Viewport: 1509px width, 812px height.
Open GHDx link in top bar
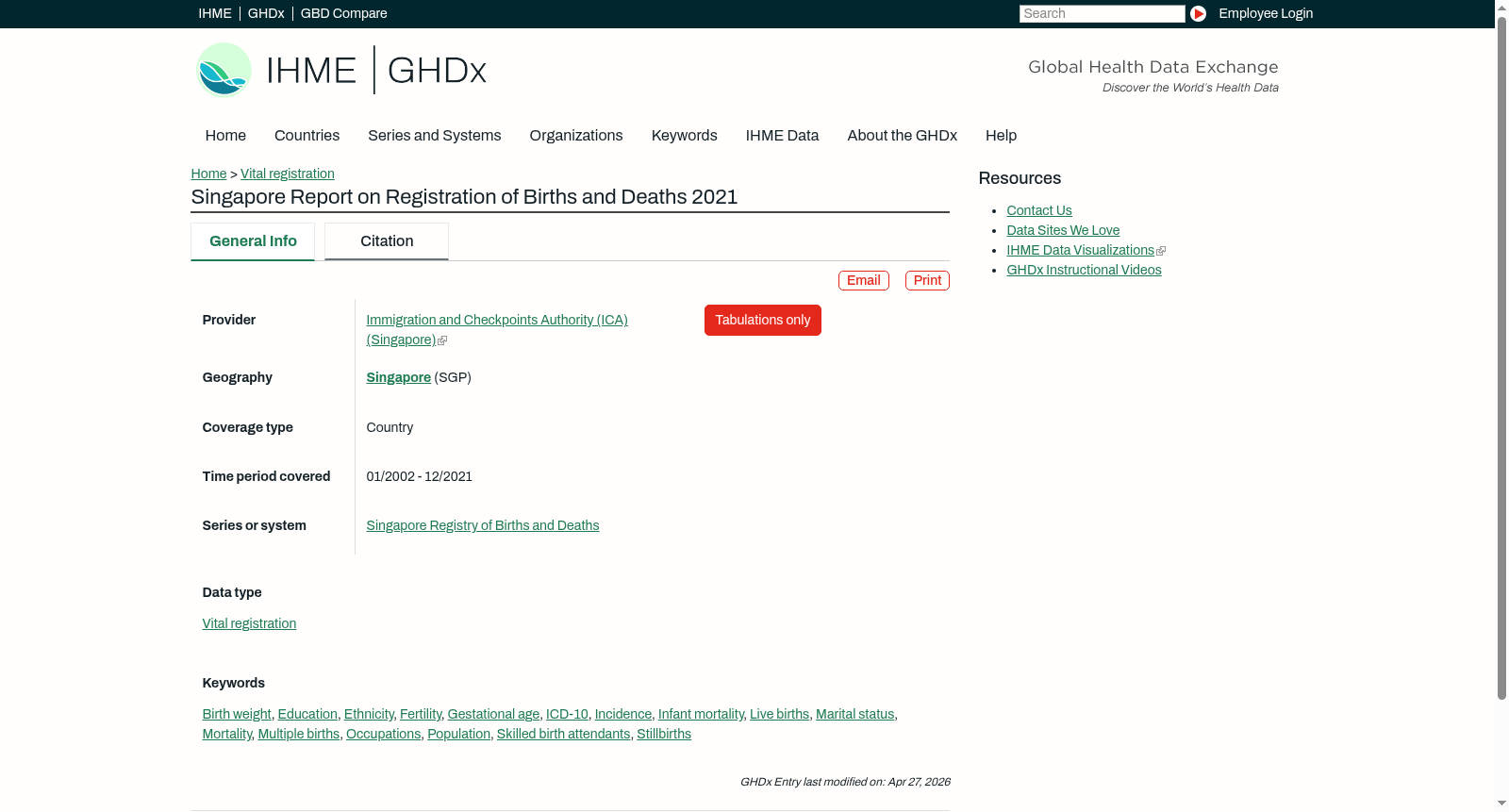coord(266,13)
